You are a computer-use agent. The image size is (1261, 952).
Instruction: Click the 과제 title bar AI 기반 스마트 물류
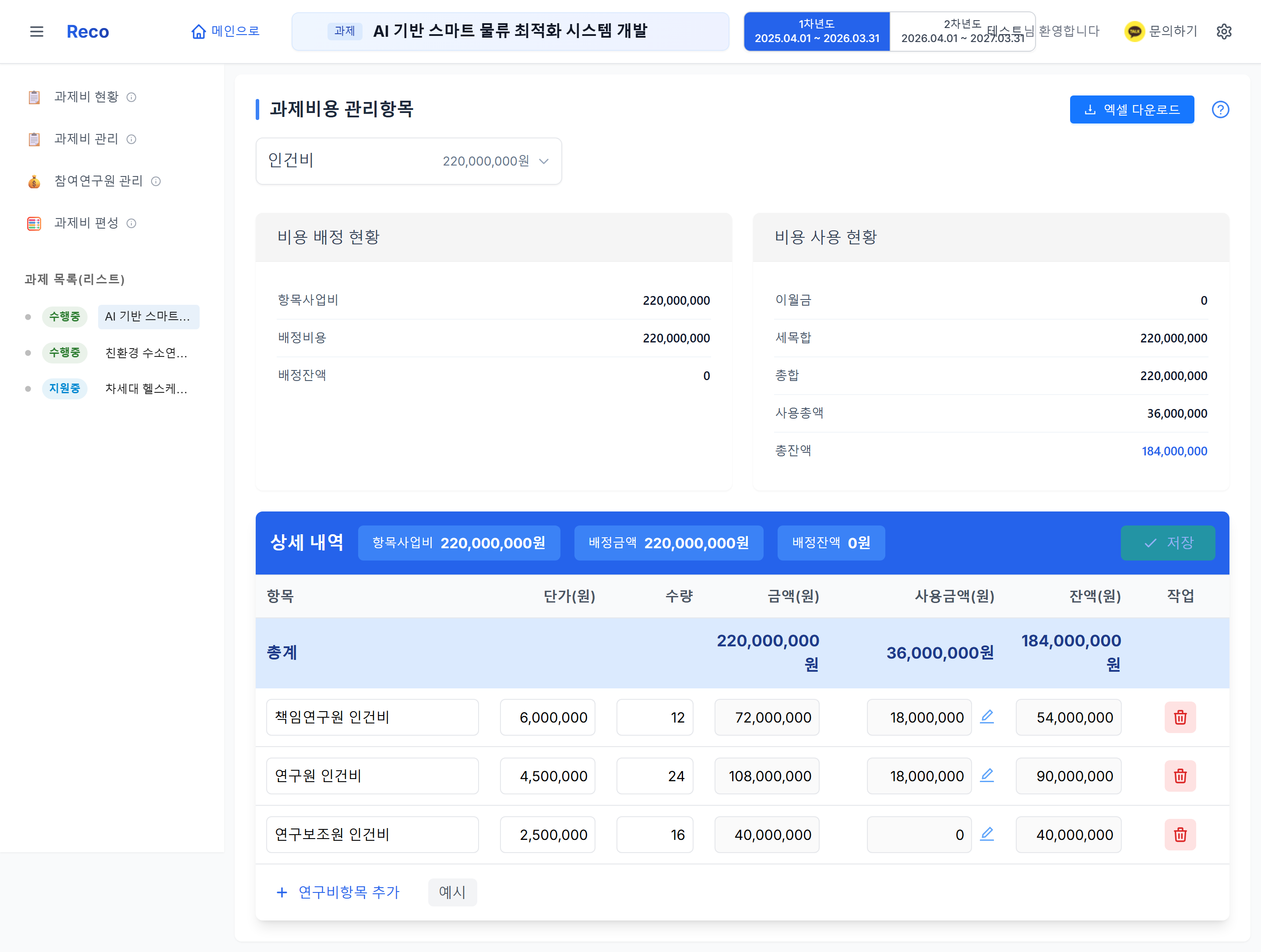pos(510,32)
